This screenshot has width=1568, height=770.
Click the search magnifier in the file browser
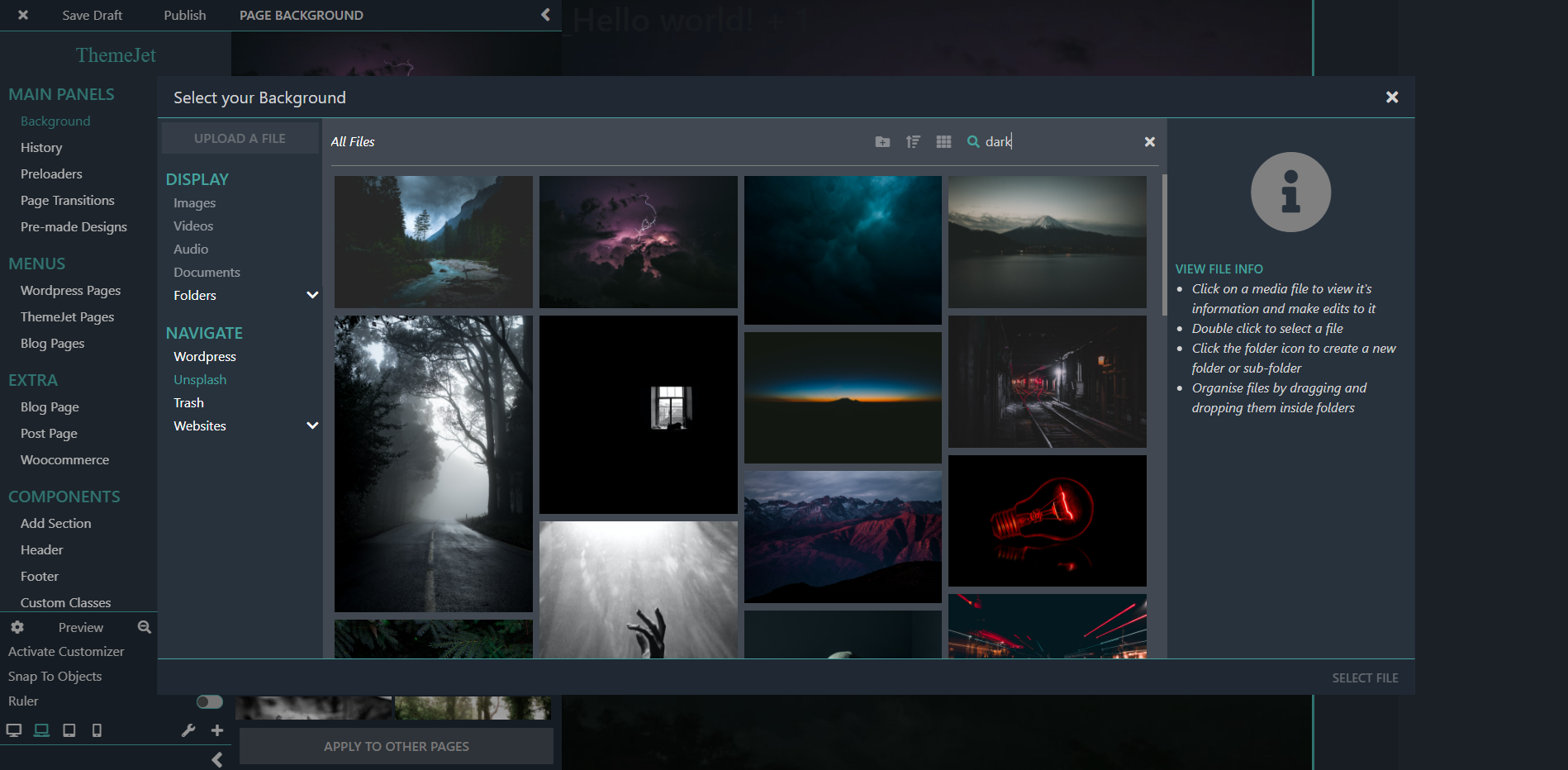(x=972, y=141)
